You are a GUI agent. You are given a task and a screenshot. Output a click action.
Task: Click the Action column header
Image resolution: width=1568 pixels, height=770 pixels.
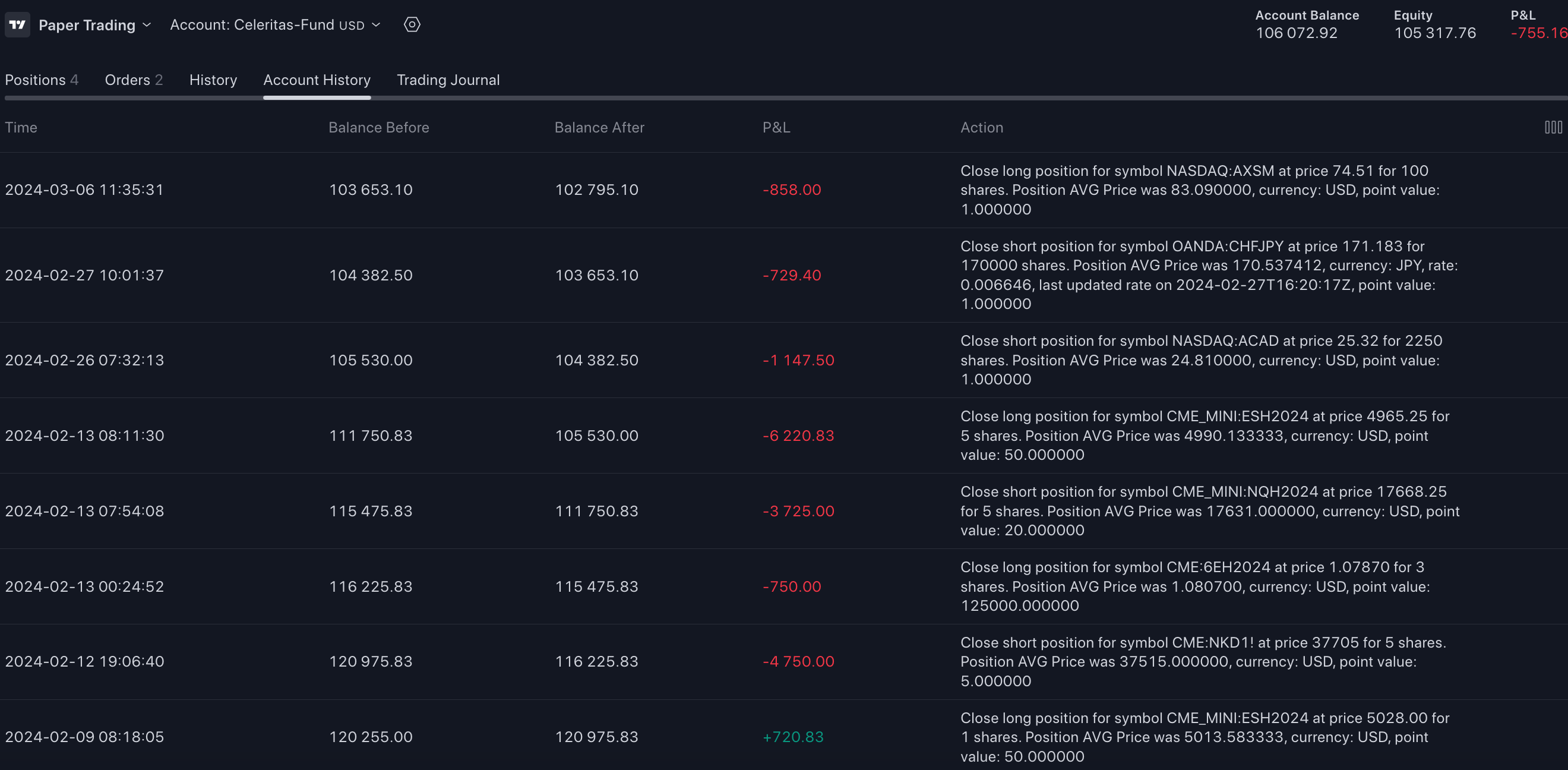981,127
